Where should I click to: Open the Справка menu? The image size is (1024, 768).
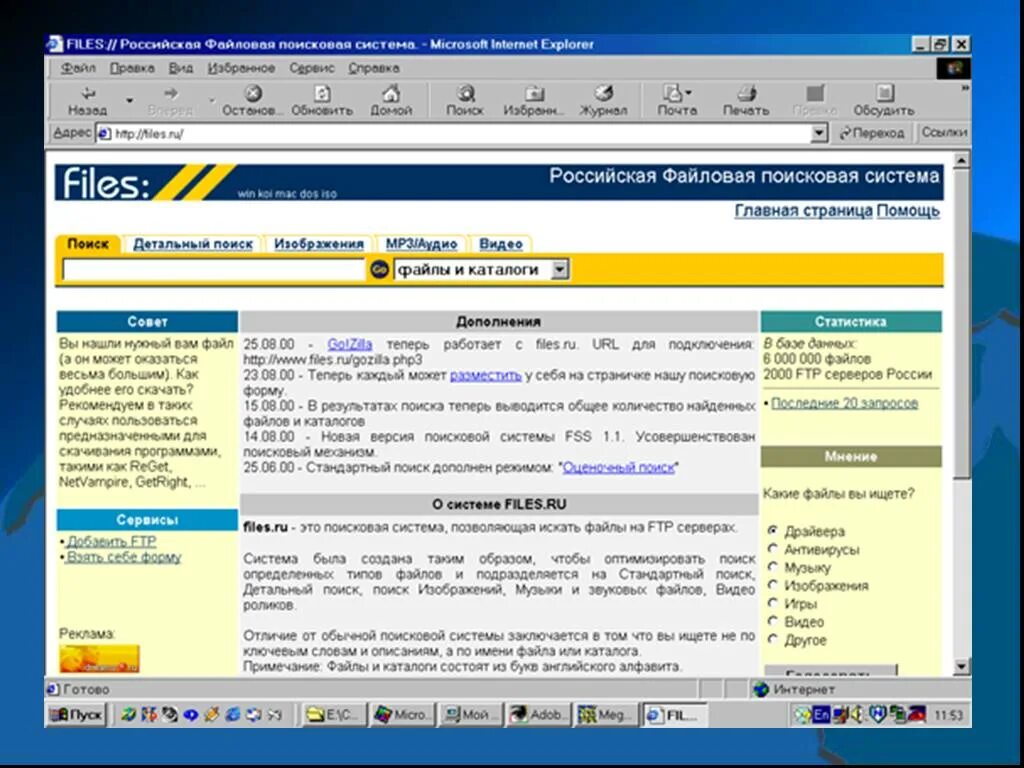pos(374,68)
